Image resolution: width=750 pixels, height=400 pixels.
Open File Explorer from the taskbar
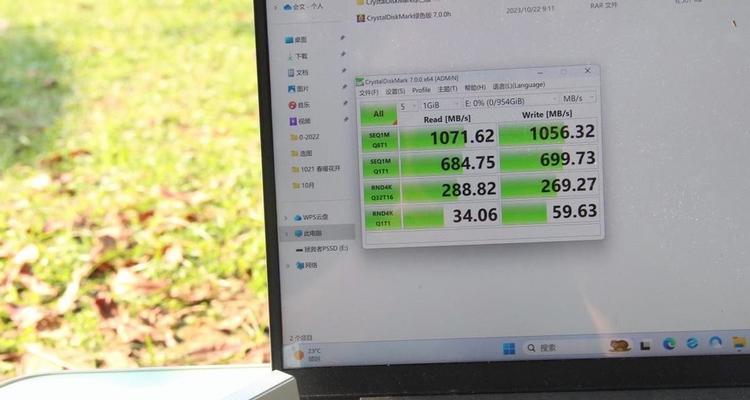click(739, 342)
